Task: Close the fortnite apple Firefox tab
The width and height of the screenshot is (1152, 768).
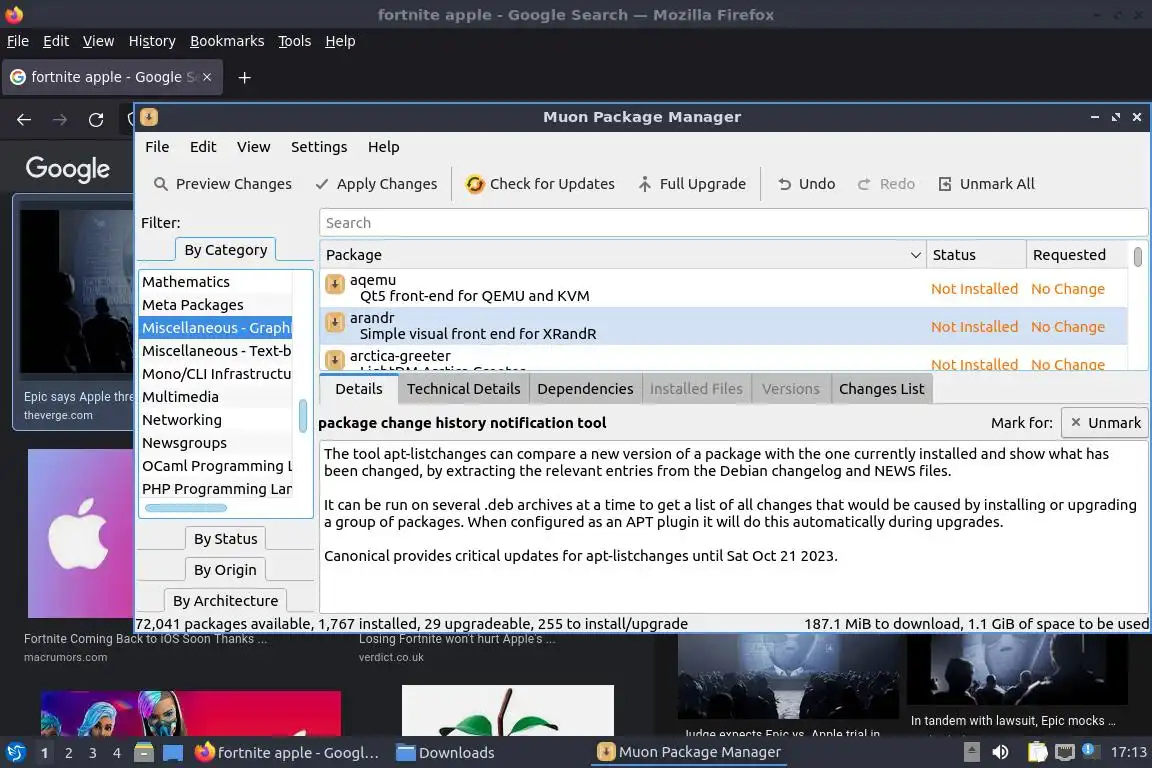Action: tap(207, 77)
